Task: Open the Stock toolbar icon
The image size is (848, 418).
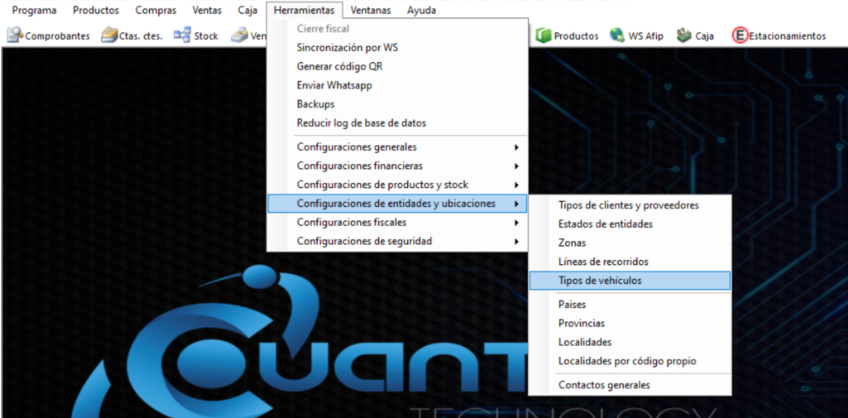Action: pyautogui.click(x=182, y=35)
